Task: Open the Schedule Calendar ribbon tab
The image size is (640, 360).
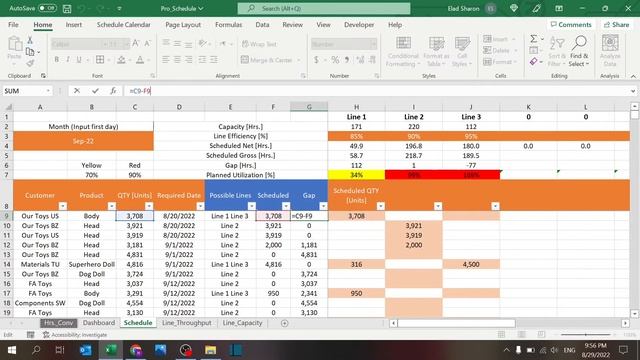Action: pyautogui.click(x=124, y=25)
